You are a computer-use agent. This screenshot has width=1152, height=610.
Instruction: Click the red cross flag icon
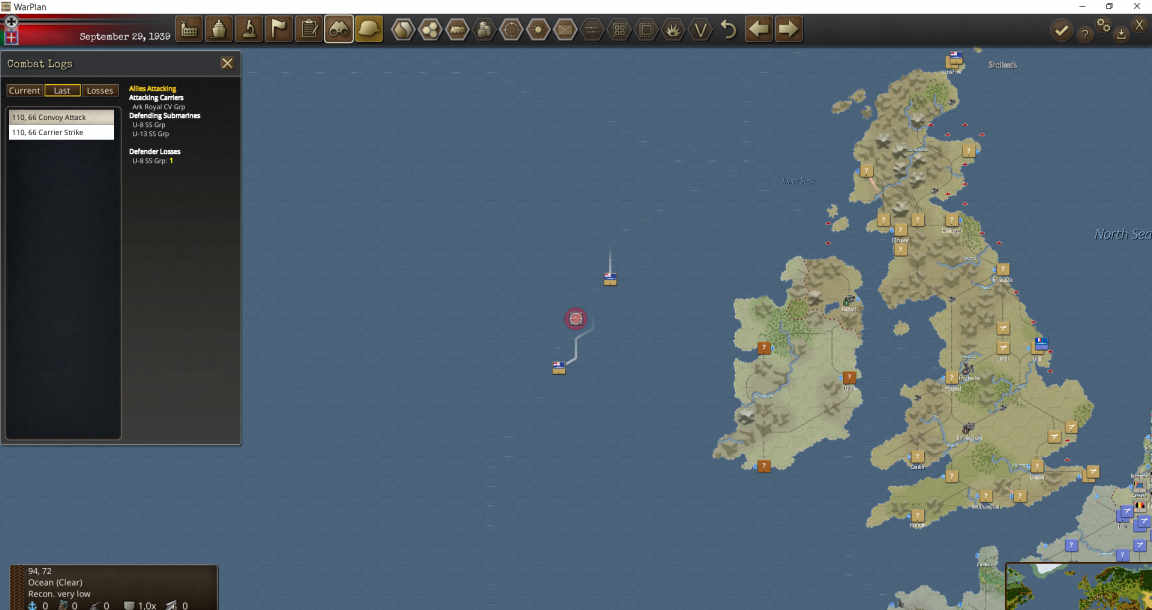[x=11, y=37]
